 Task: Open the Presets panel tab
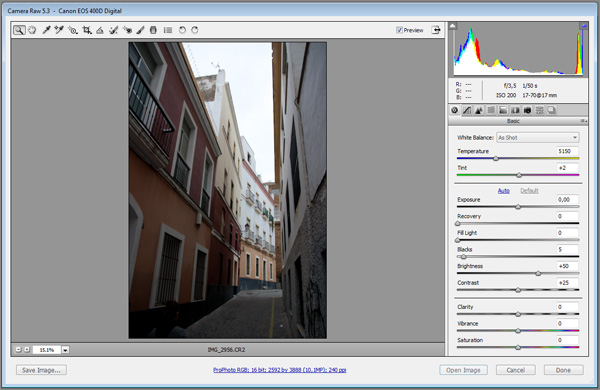[x=540, y=110]
